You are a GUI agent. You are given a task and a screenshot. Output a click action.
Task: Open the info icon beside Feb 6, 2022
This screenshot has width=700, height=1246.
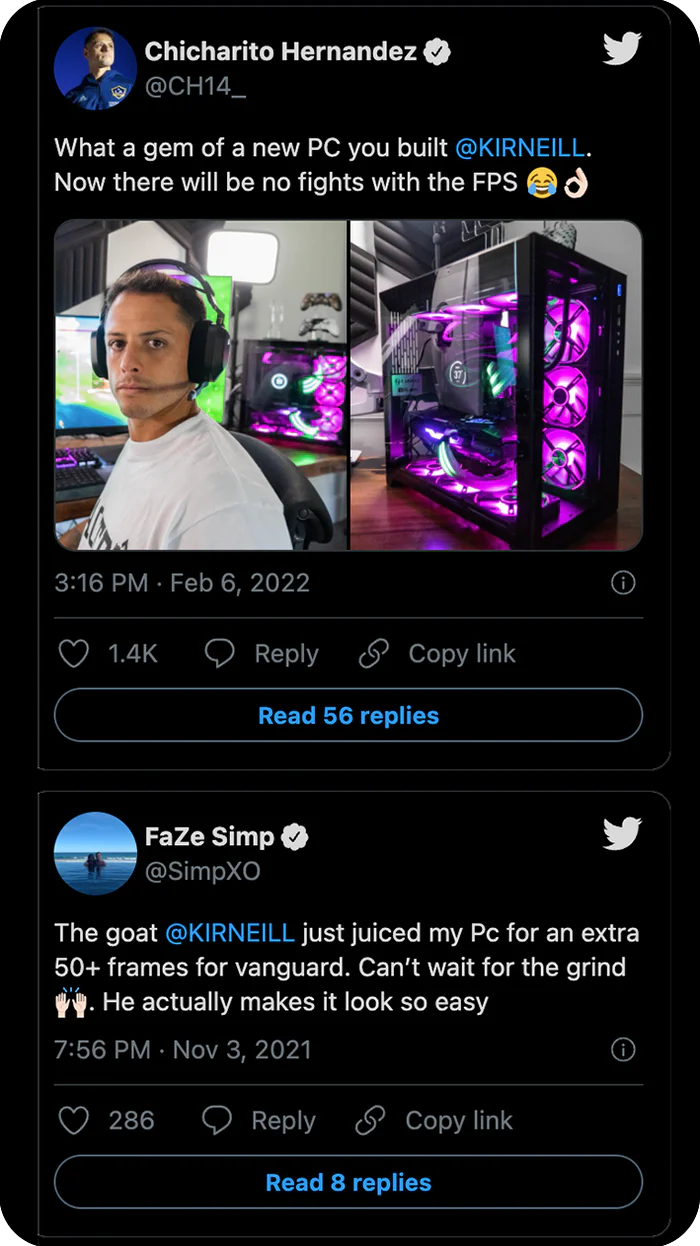pos(622,583)
